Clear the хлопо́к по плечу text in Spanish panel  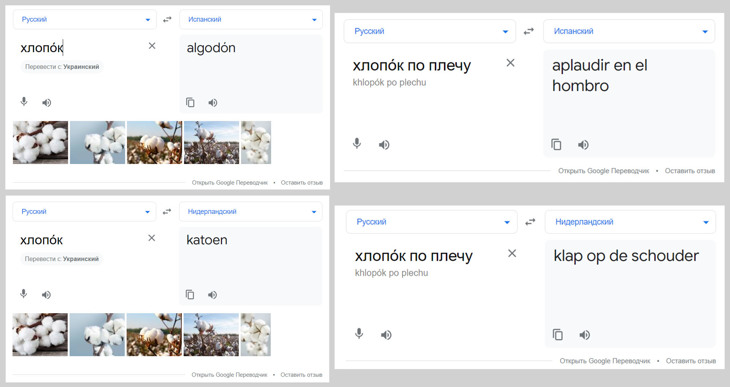[x=510, y=63]
